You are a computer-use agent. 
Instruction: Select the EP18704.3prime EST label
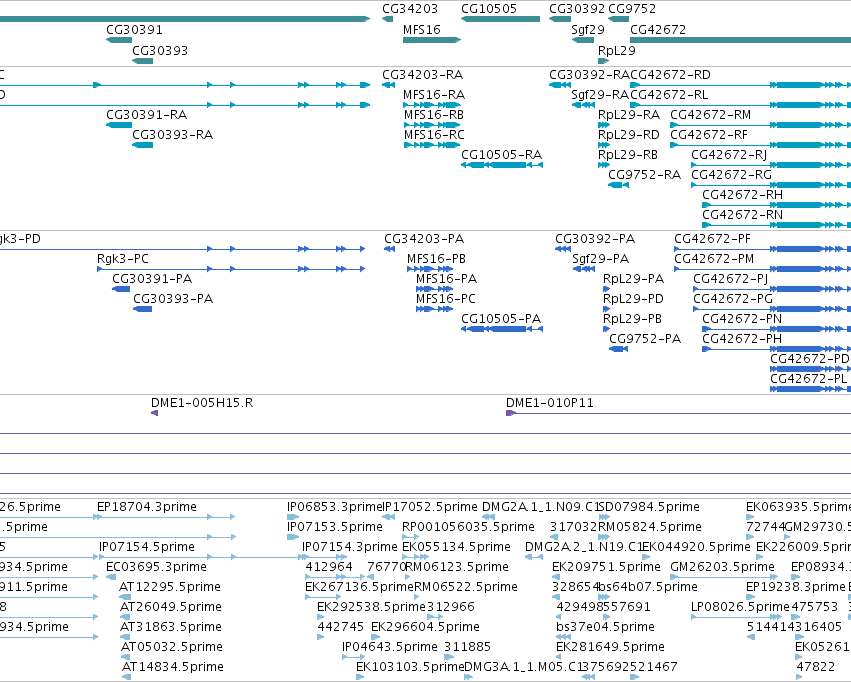147,507
